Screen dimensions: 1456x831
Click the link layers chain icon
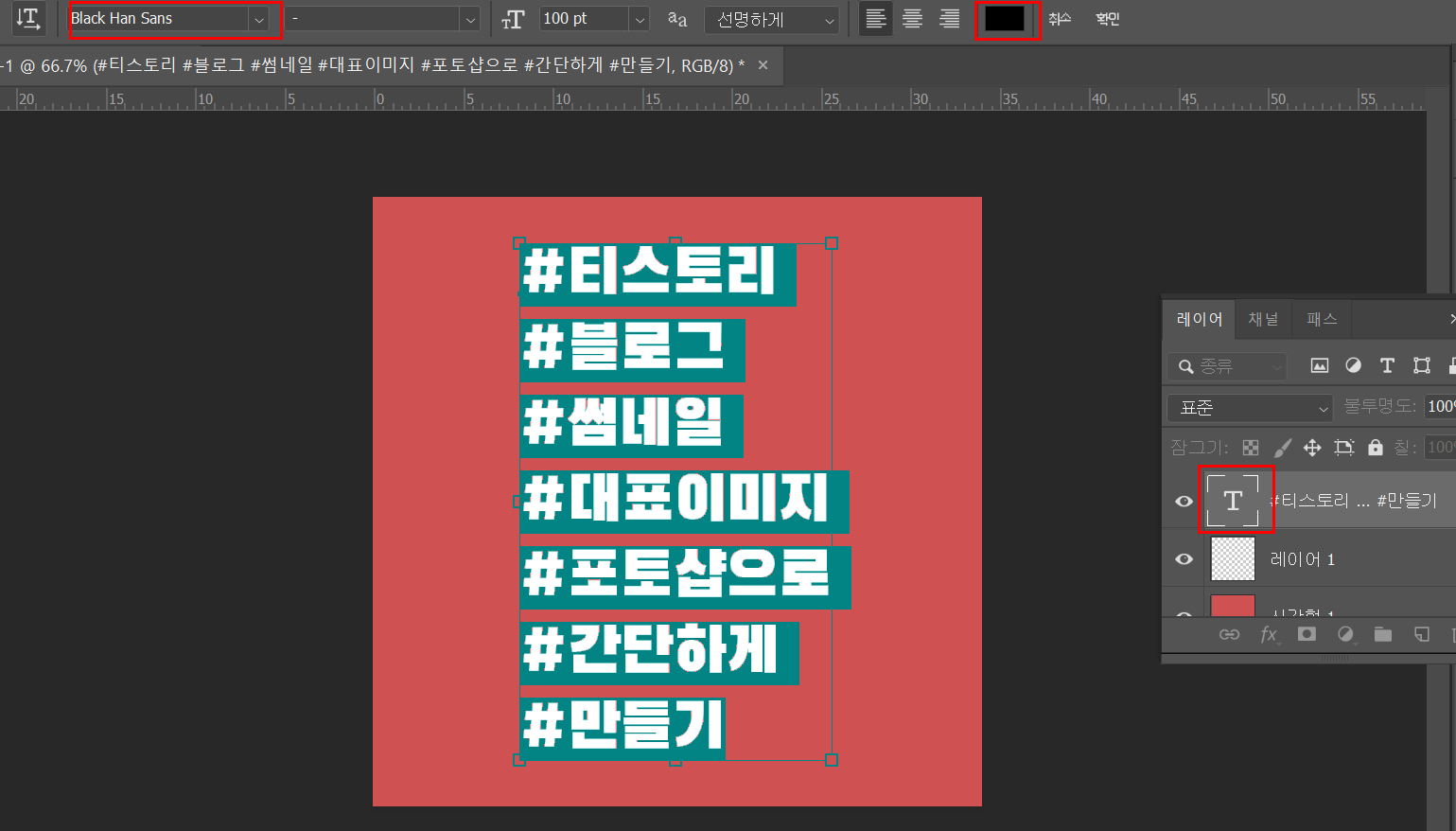pyautogui.click(x=1229, y=634)
